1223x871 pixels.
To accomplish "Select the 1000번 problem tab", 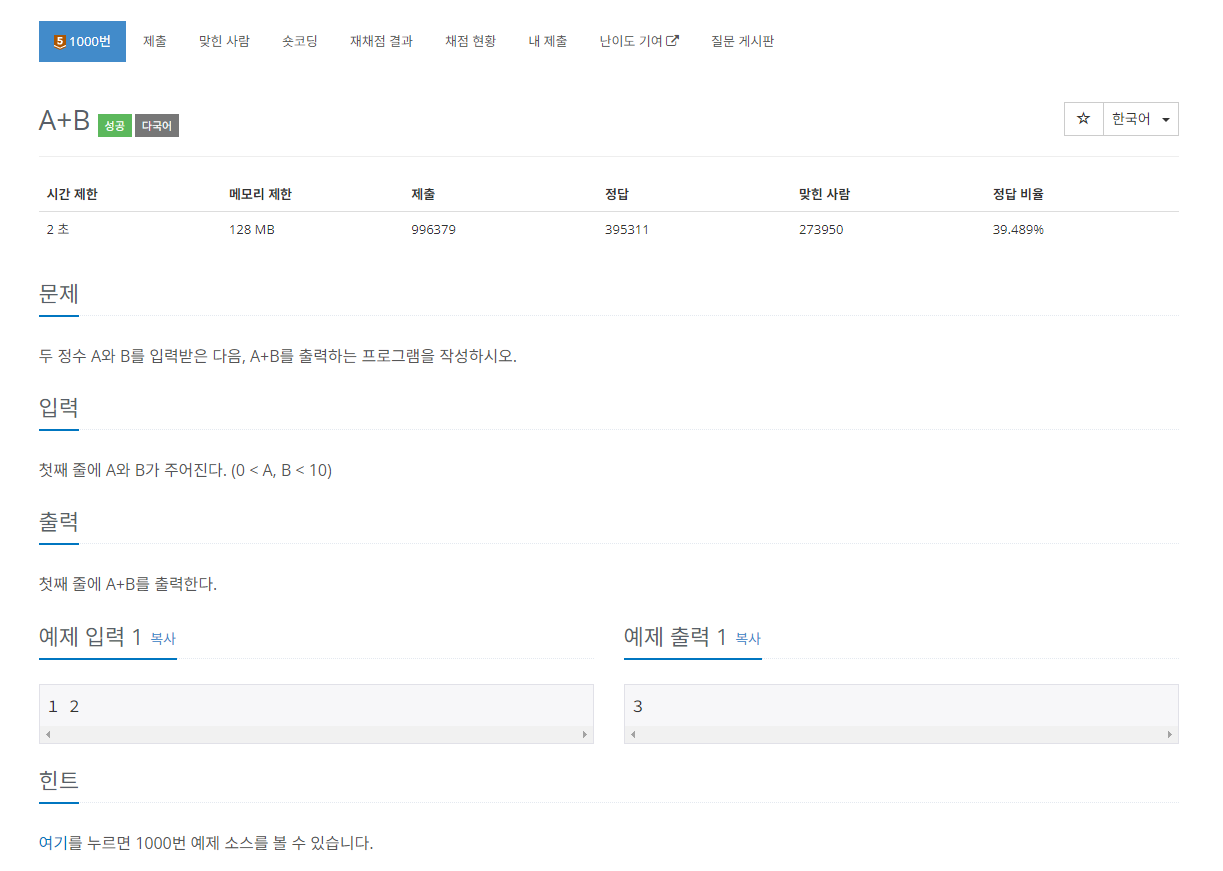I will coord(82,41).
